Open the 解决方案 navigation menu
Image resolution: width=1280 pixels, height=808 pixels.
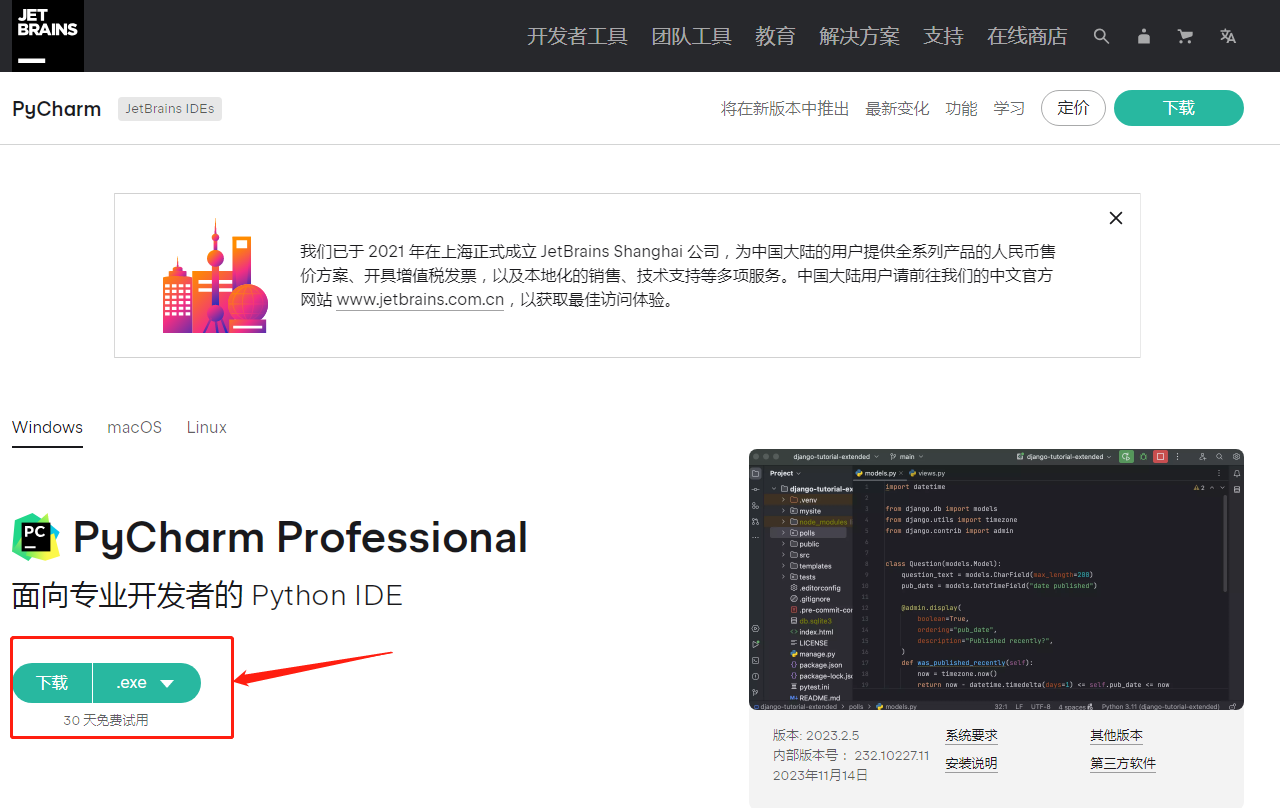pos(859,36)
